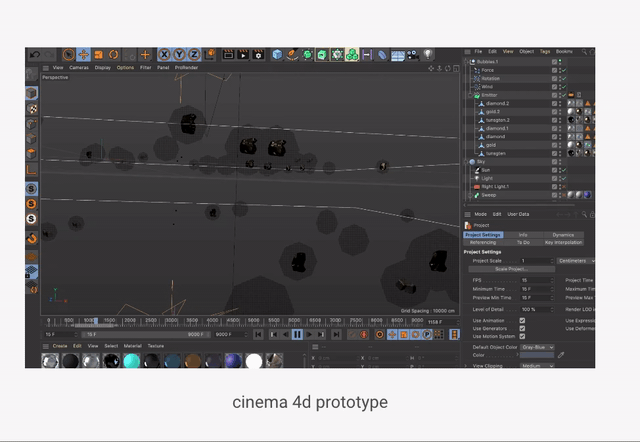640x442 pixels.
Task: Toggle the Sun enable checkmark
Action: tap(564, 170)
